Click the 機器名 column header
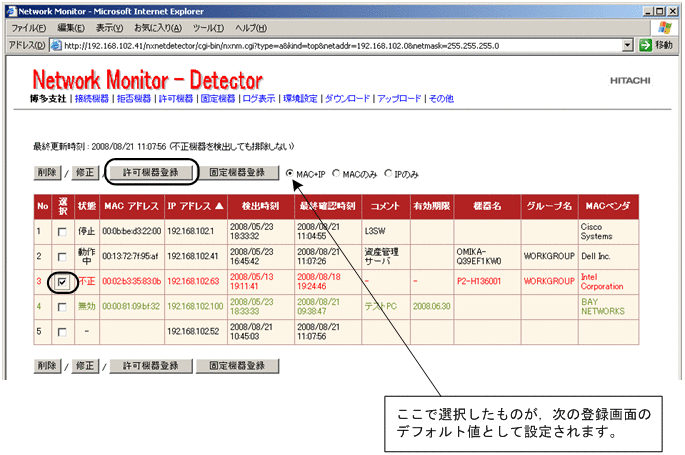685x455 pixels. (487, 206)
